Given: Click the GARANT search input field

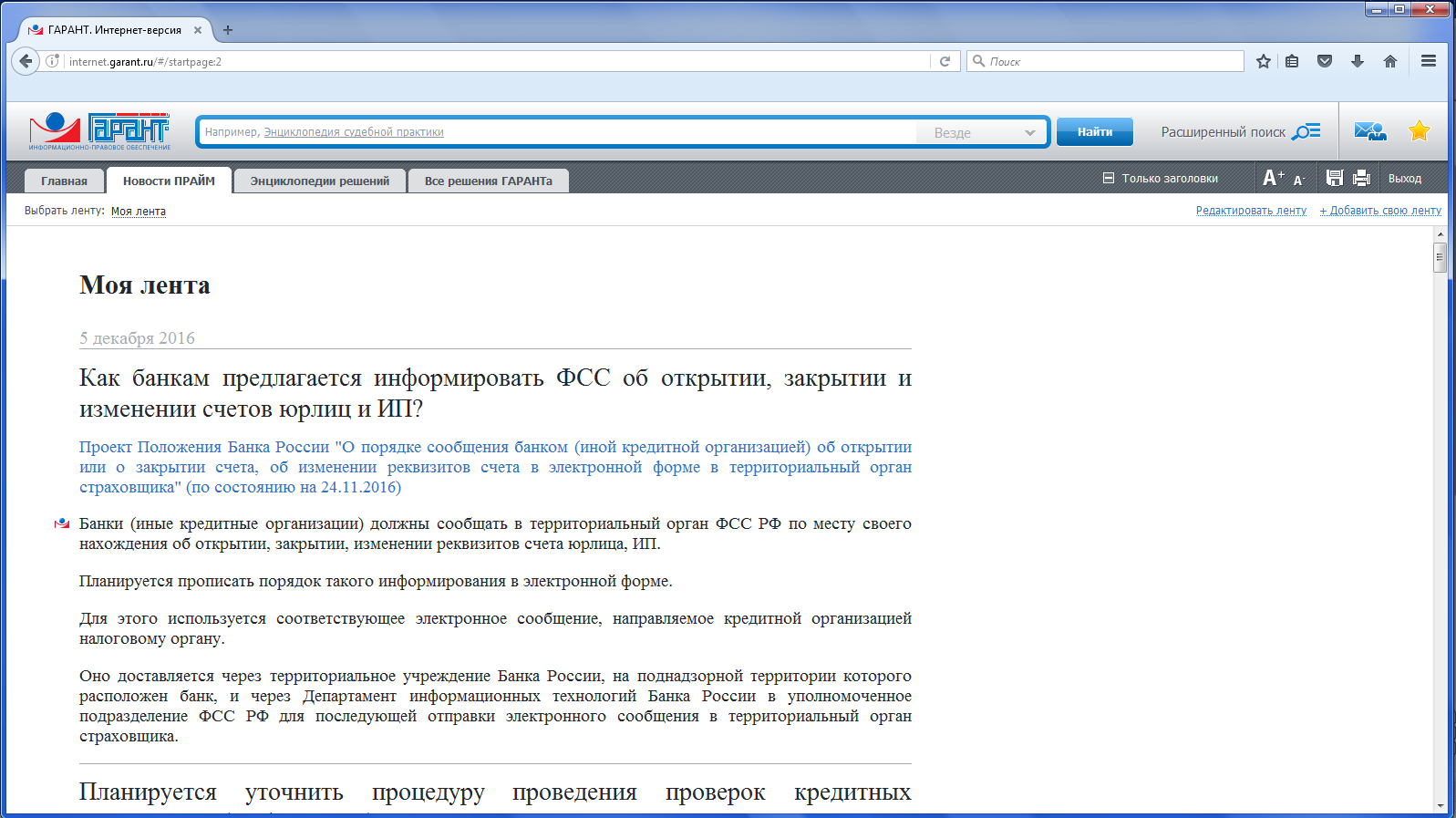Looking at the screenshot, I should [x=556, y=132].
